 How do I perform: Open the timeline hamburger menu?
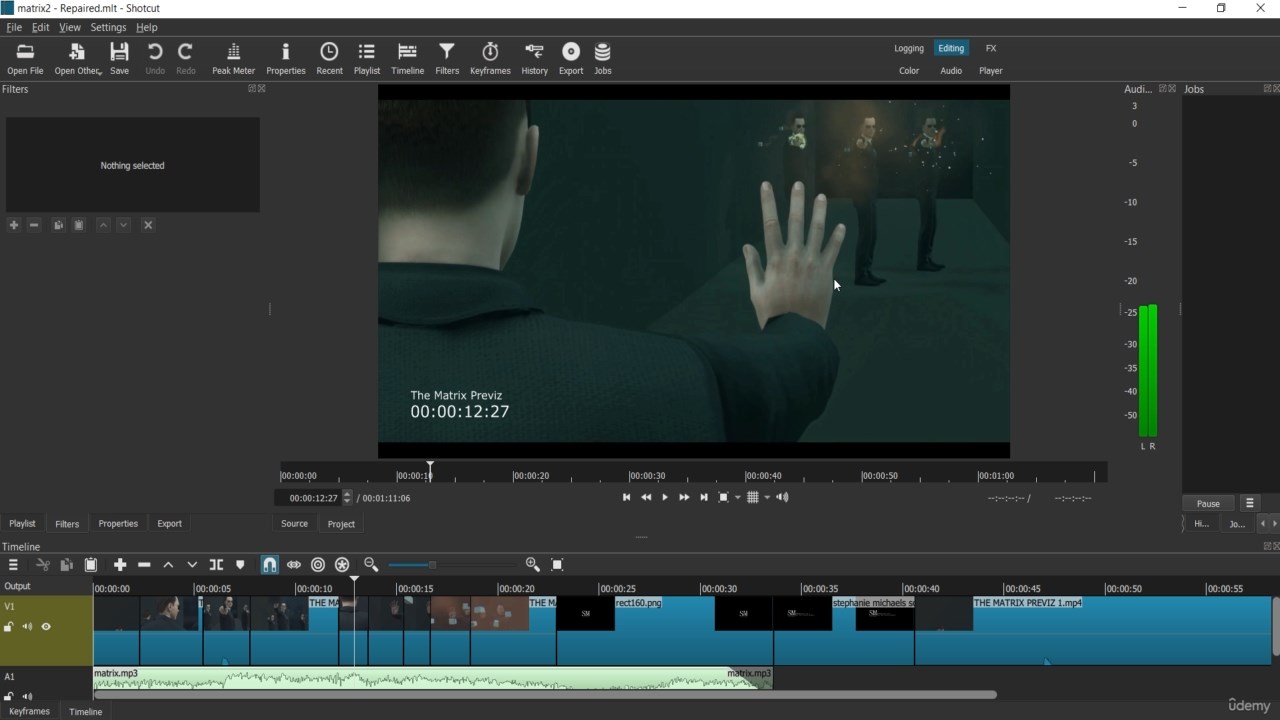click(13, 565)
